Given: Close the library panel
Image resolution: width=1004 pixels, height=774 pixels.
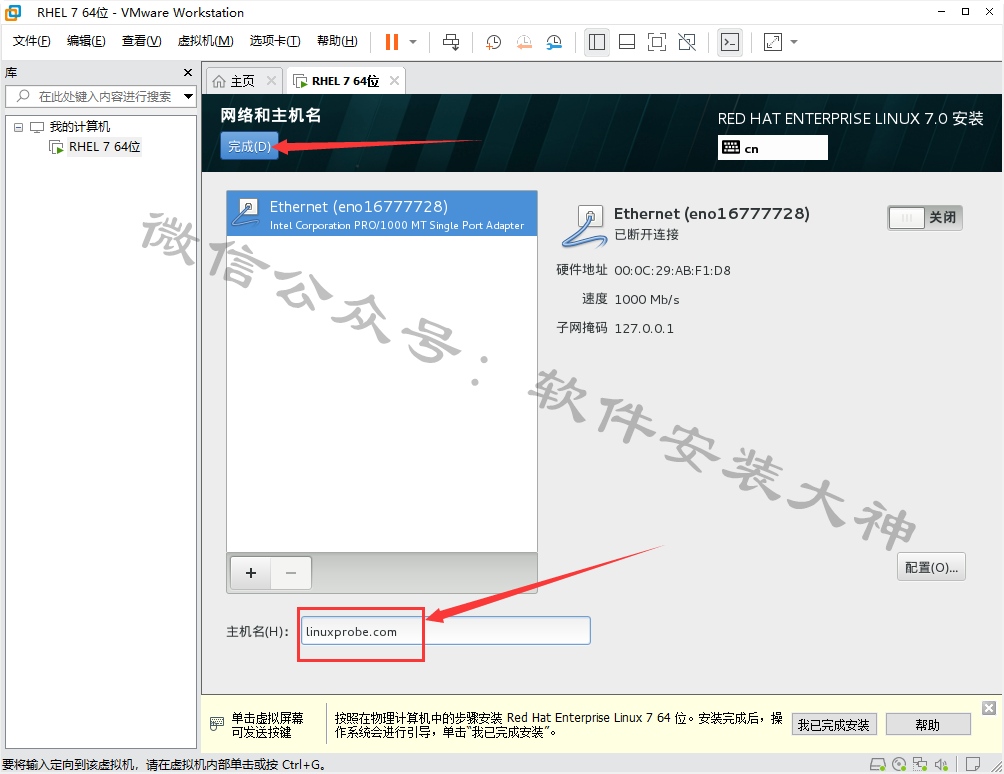Looking at the screenshot, I should [x=188, y=72].
